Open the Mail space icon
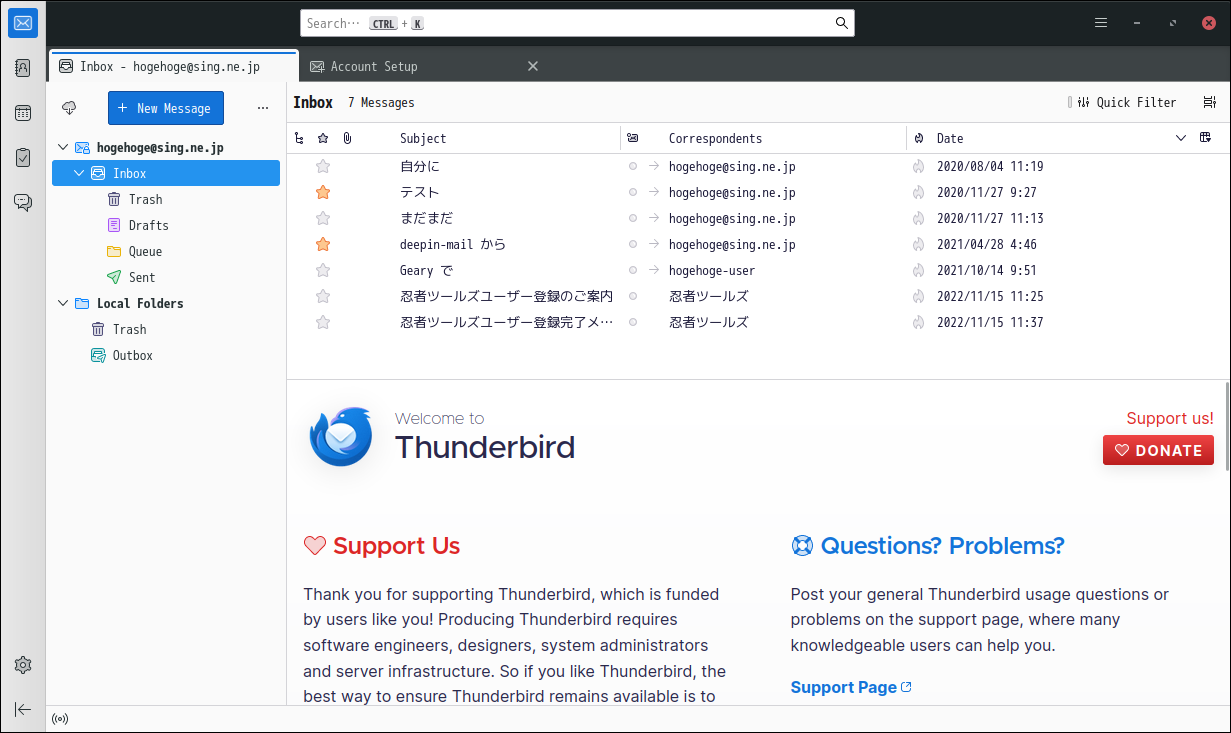 click(x=23, y=23)
